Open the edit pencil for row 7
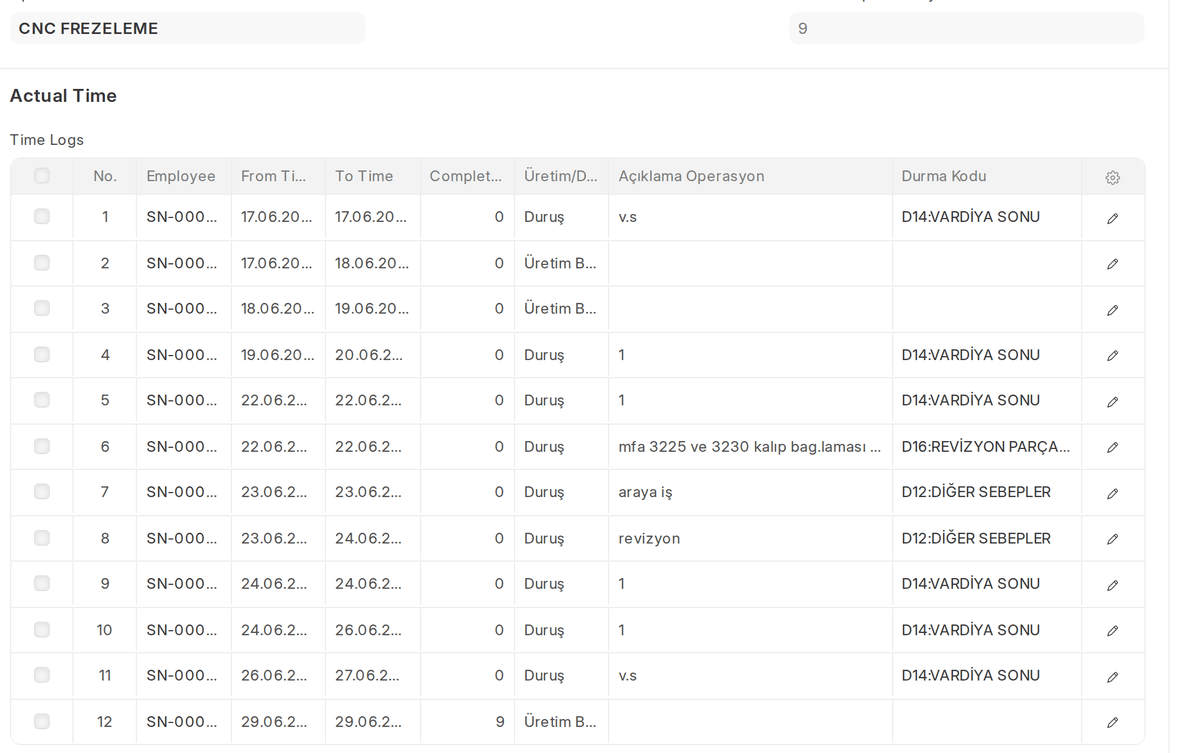 tap(1112, 493)
